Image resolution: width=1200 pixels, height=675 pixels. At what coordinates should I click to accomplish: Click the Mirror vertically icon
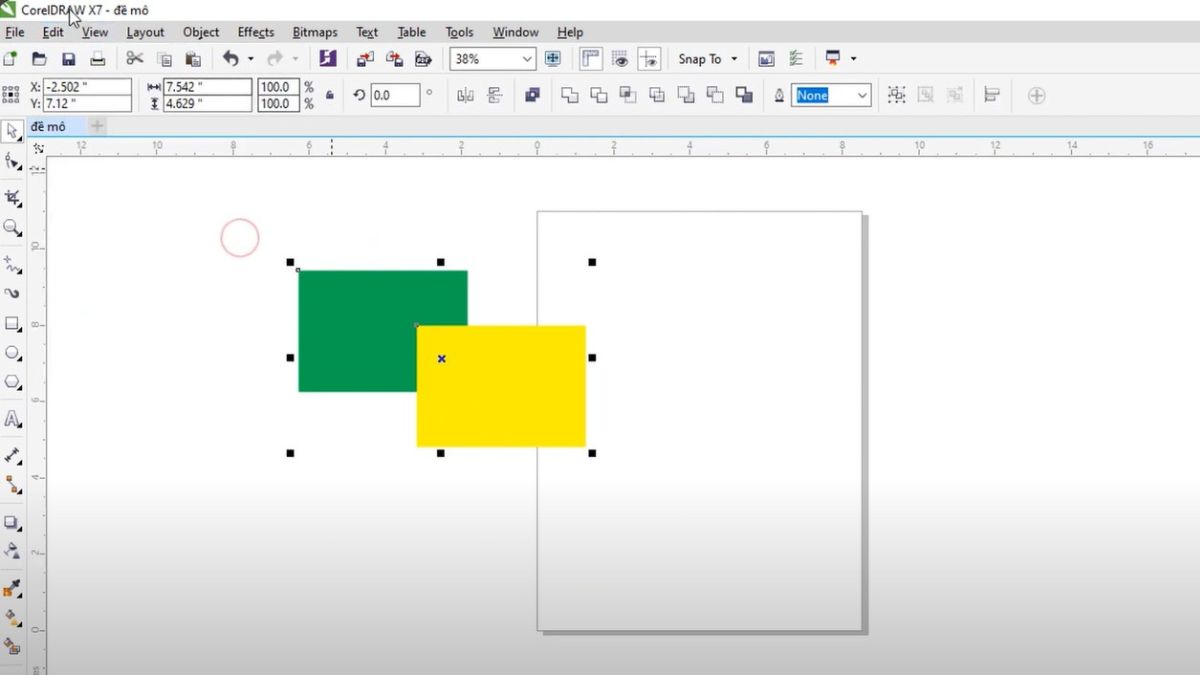pyautogui.click(x=494, y=95)
